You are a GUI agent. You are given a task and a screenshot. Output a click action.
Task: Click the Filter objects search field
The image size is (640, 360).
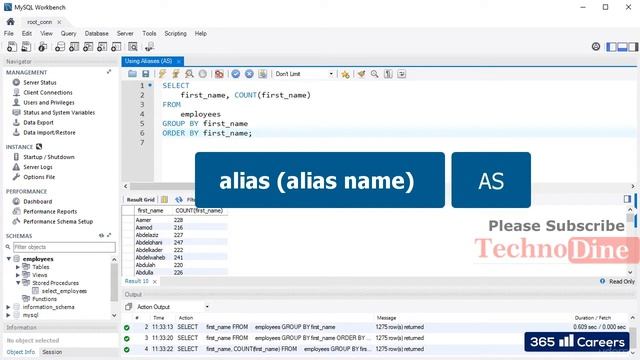tap(64, 247)
